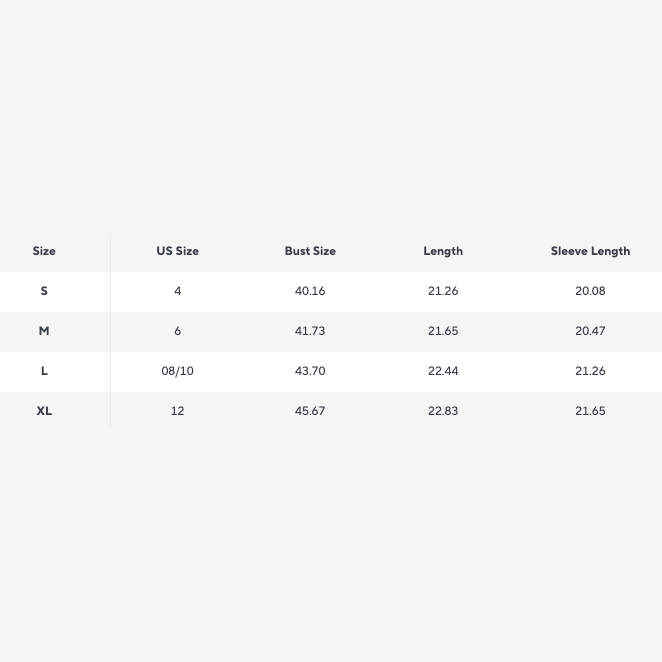662x662 pixels.
Task: Select the US size 08/10 cell
Action: [x=177, y=371]
